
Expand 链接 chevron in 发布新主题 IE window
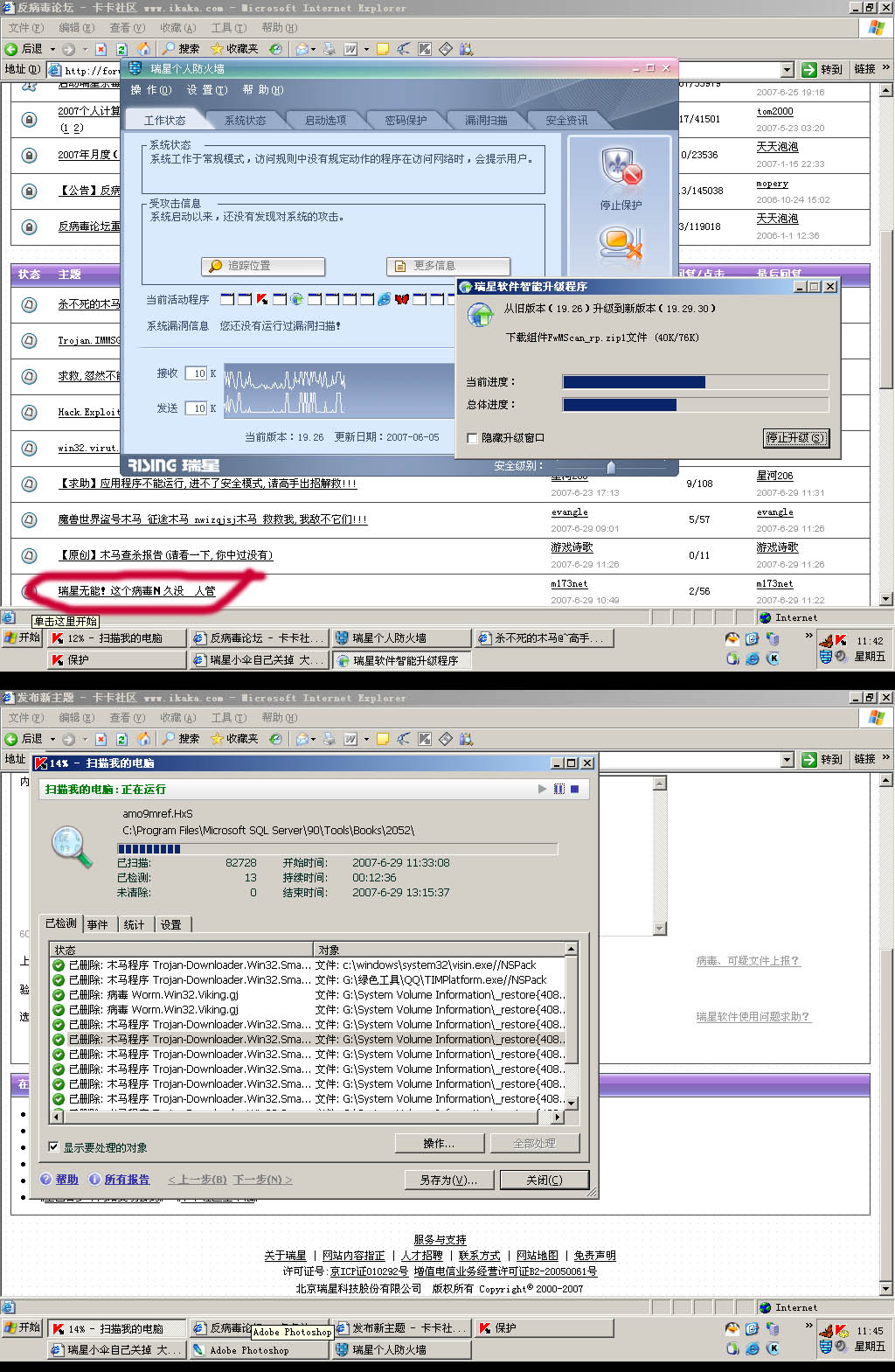pyautogui.click(x=885, y=757)
